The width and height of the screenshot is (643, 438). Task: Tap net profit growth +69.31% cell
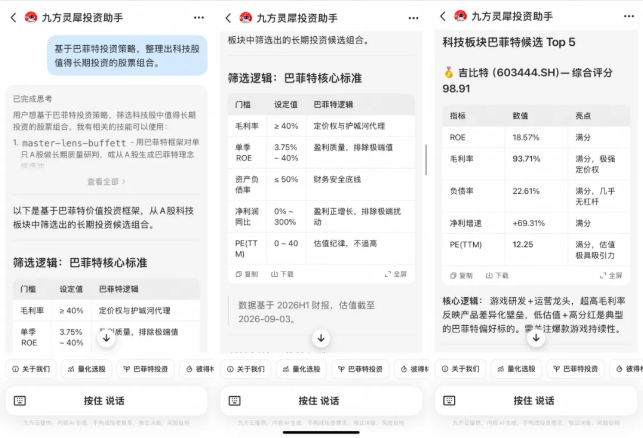pos(536,223)
